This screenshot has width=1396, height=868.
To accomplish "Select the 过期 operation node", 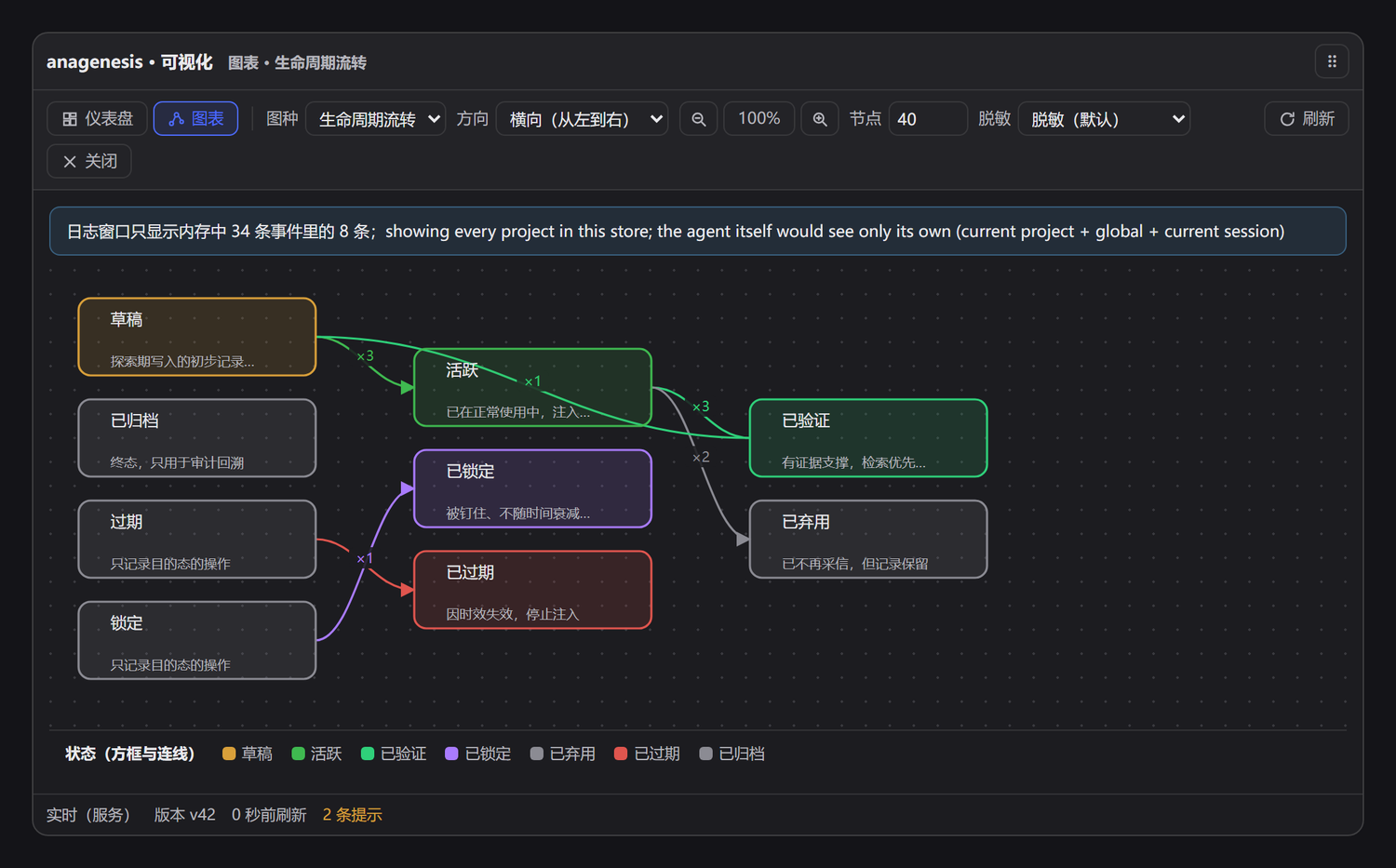I will tap(197, 540).
